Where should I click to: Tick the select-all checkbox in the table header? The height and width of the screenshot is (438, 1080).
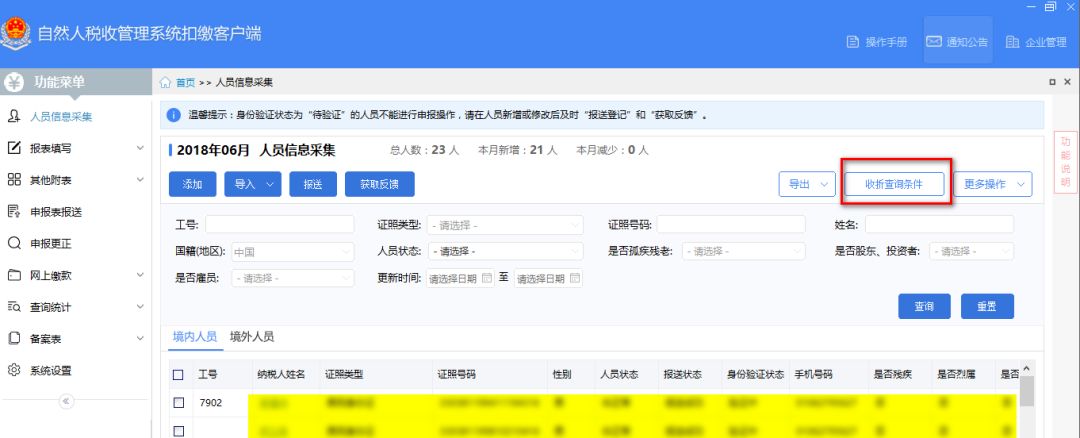[x=178, y=375]
